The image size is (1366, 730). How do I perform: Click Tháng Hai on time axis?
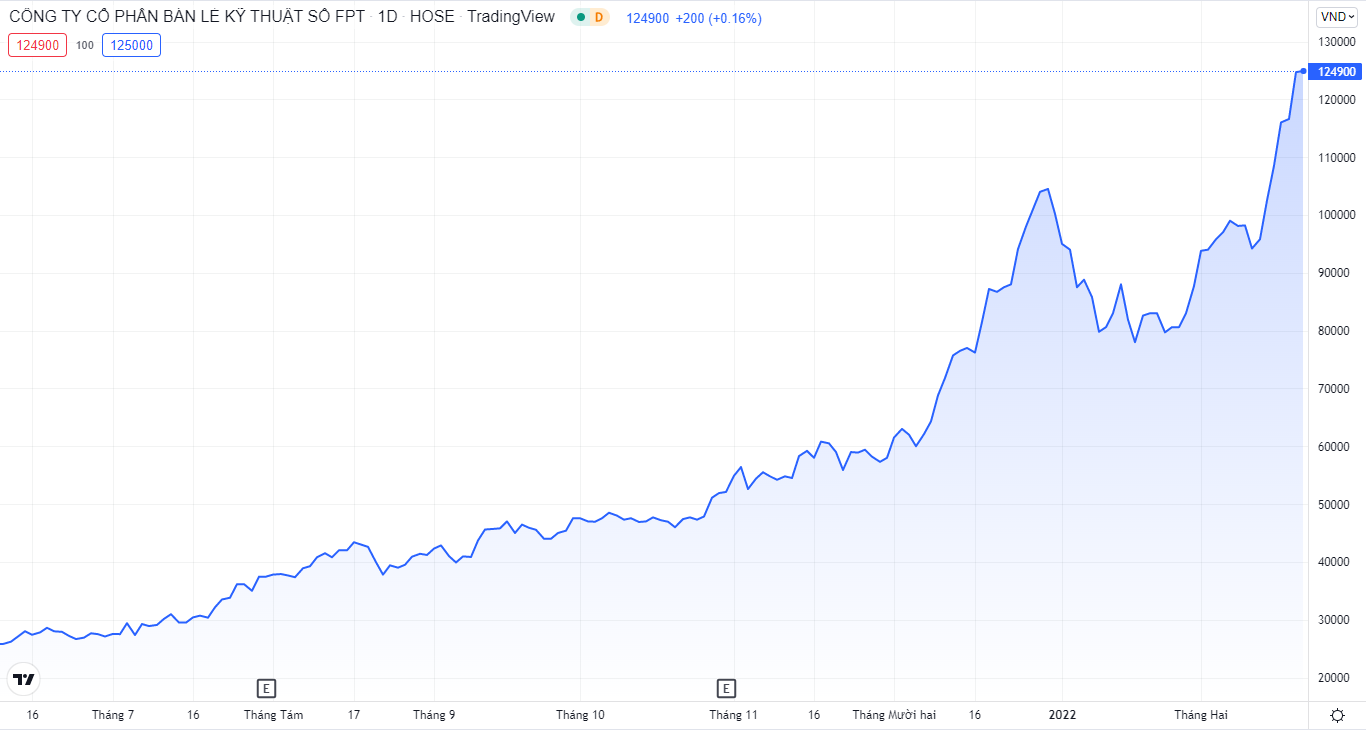pos(1200,715)
